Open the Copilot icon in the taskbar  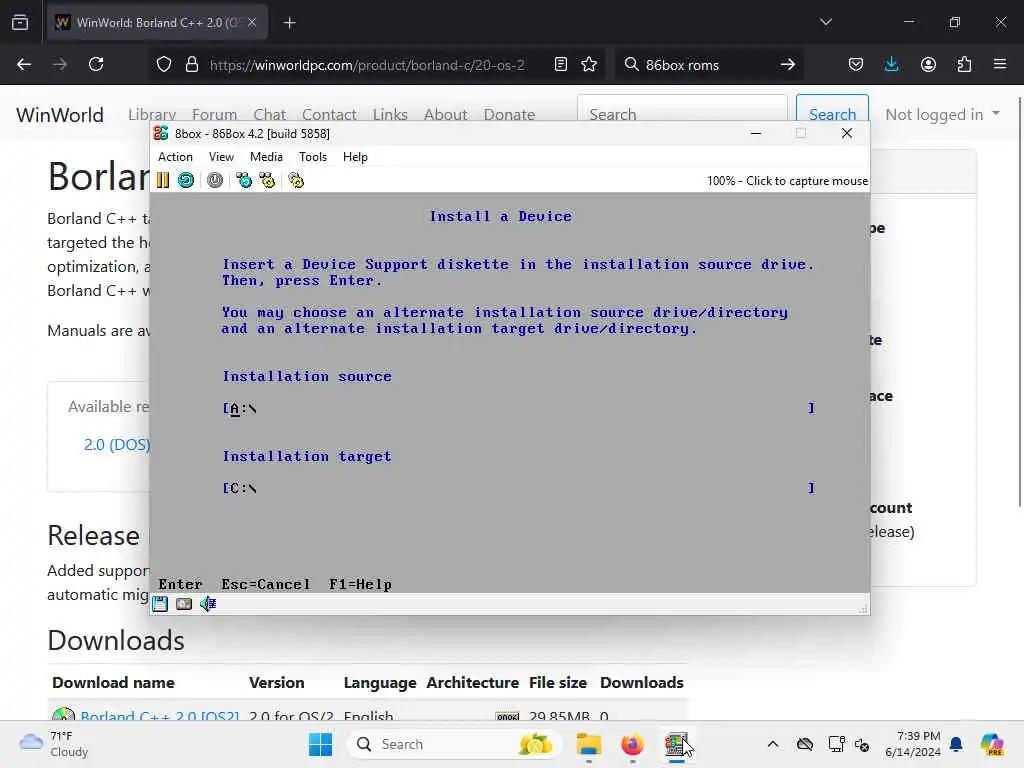click(x=993, y=744)
